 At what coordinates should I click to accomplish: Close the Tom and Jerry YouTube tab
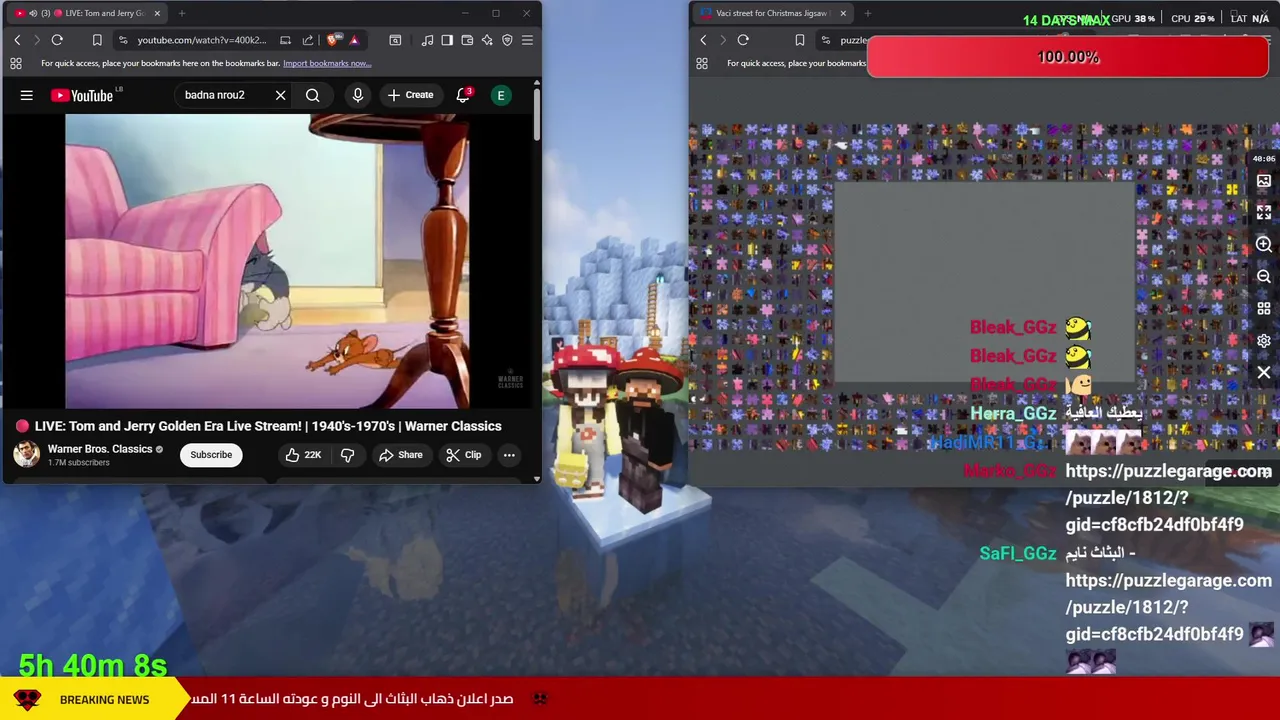(x=157, y=13)
